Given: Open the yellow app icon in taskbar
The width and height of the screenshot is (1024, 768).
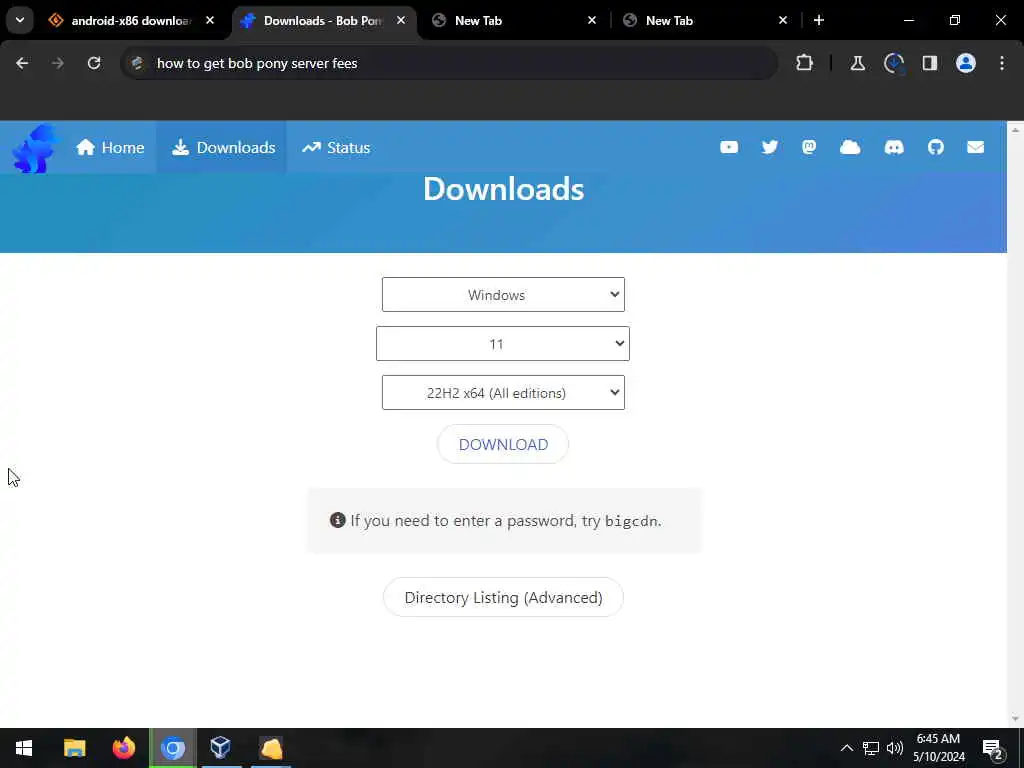Looking at the screenshot, I should tap(271, 748).
